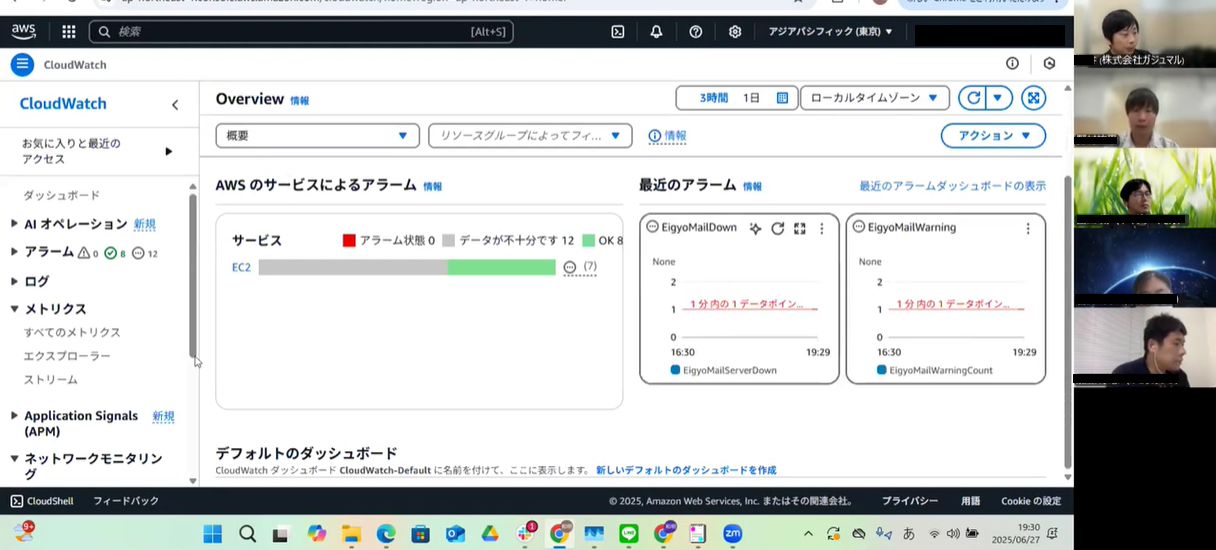Click the AWS console search field

pos(301,32)
